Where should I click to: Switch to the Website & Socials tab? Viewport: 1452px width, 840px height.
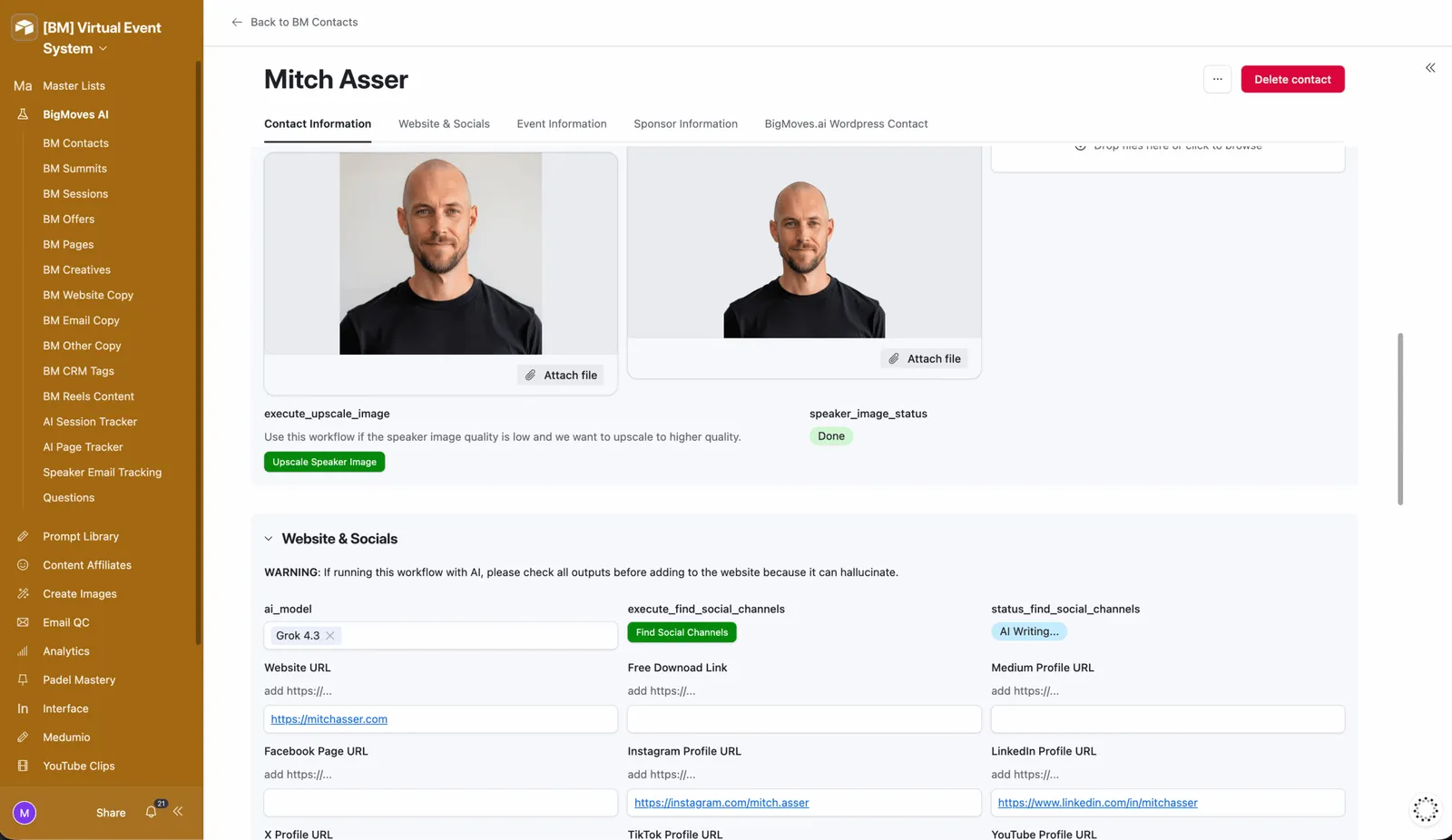tap(444, 124)
